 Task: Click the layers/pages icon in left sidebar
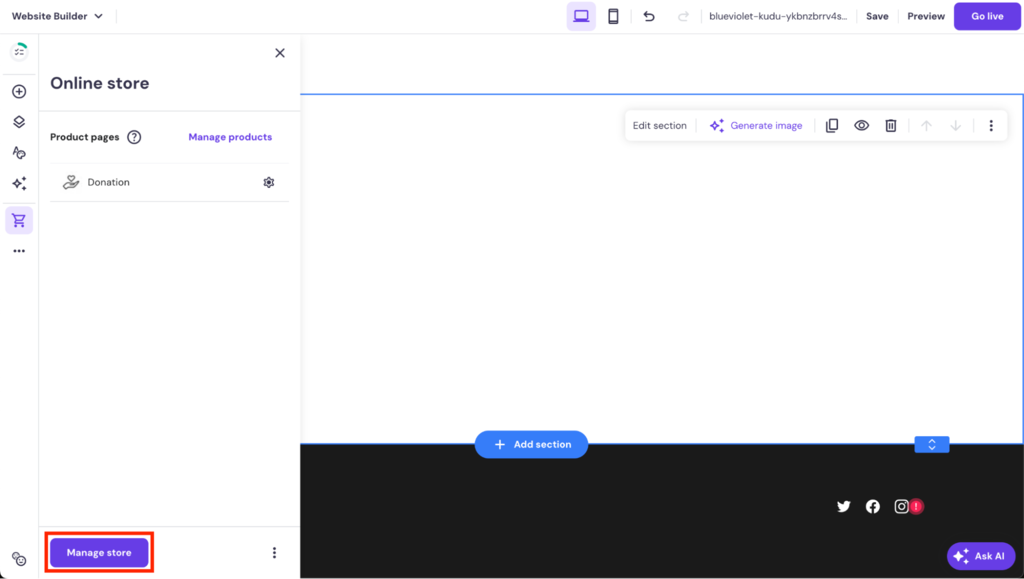click(x=18, y=121)
